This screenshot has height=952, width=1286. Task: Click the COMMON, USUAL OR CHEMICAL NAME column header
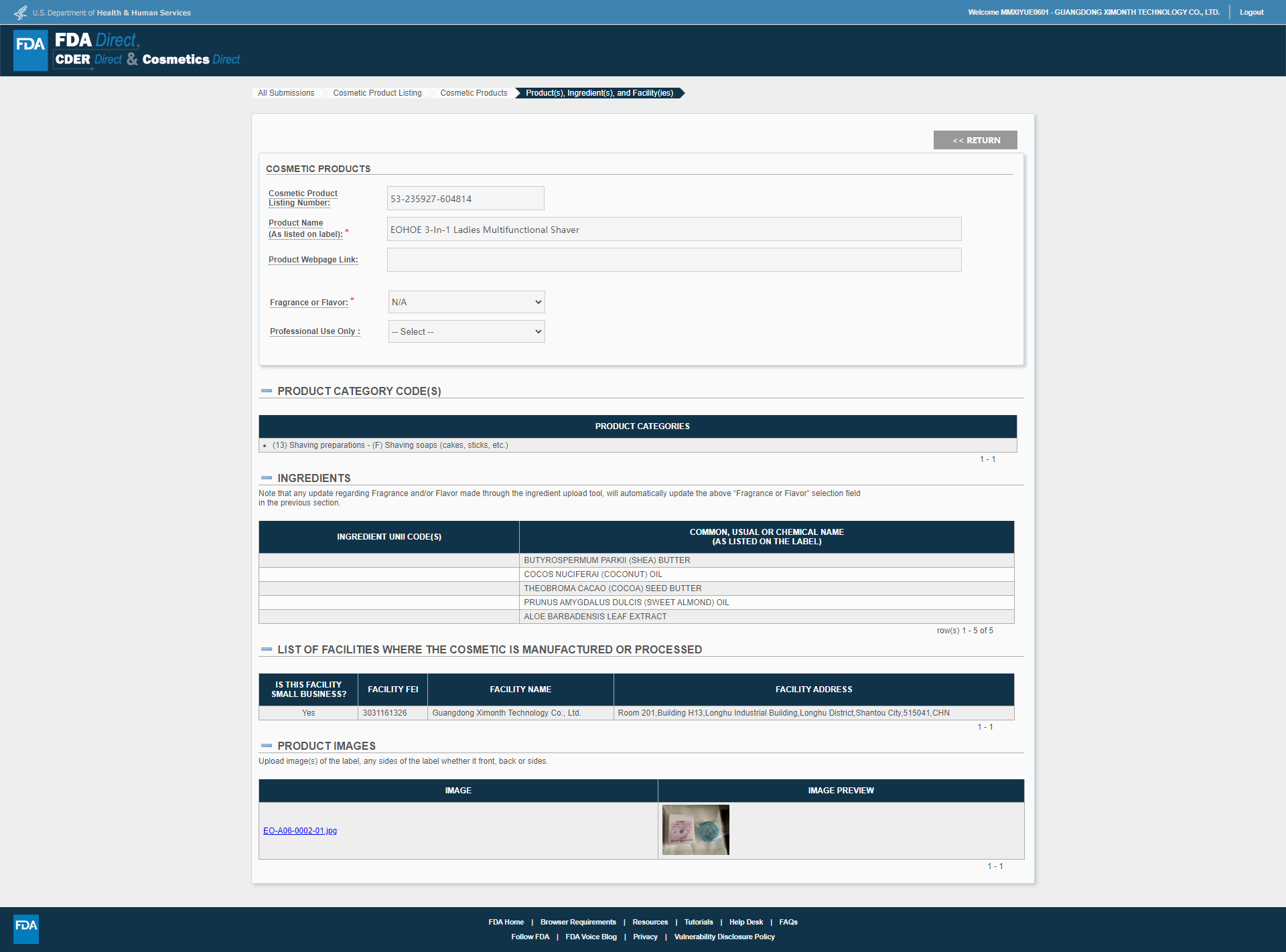[x=767, y=537]
